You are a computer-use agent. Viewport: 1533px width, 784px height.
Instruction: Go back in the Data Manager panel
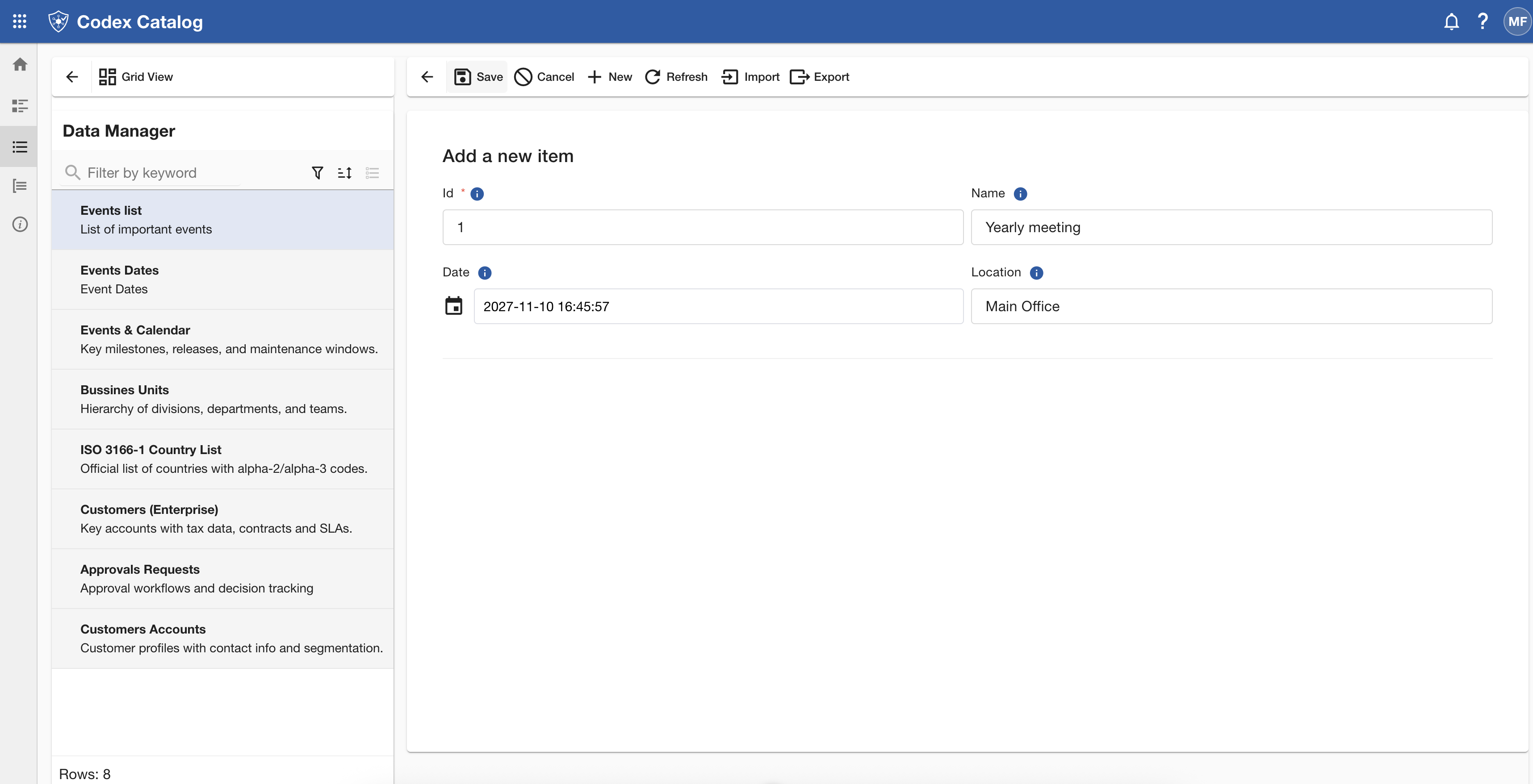tap(72, 77)
